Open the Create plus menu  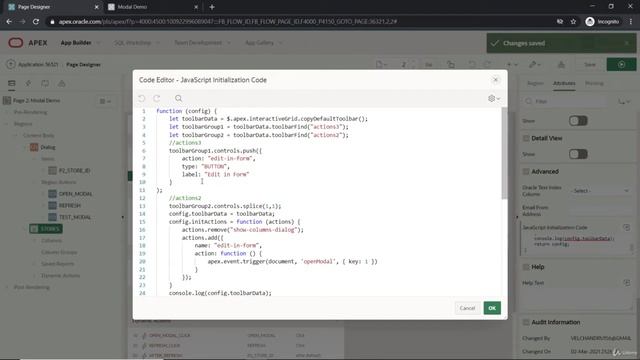511,64
